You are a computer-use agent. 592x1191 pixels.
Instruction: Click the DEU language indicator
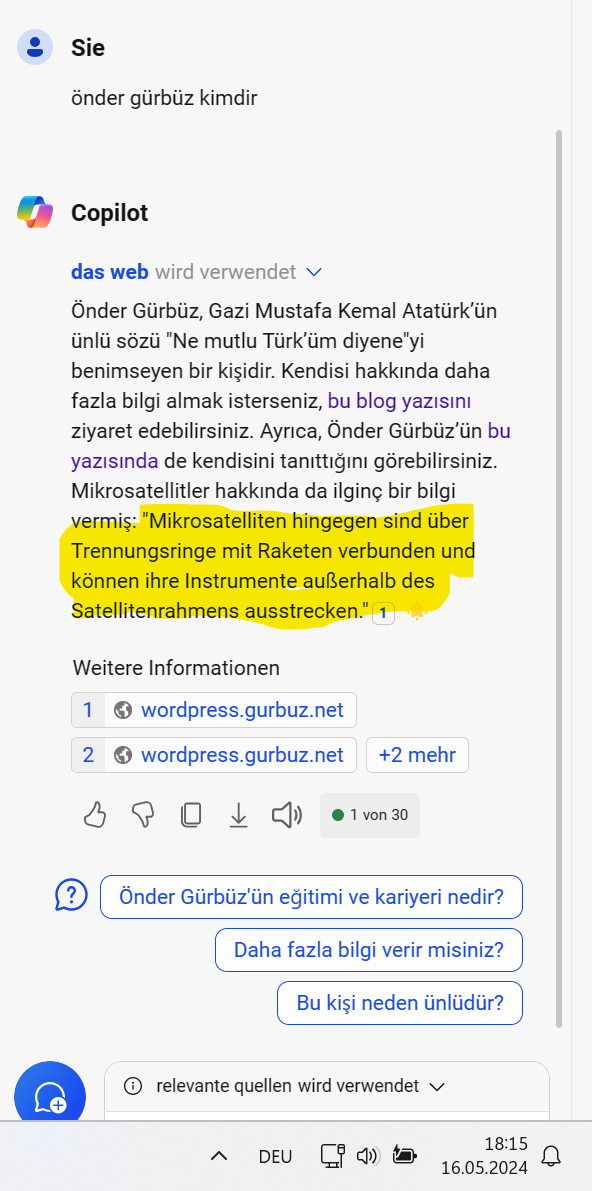(275, 1156)
